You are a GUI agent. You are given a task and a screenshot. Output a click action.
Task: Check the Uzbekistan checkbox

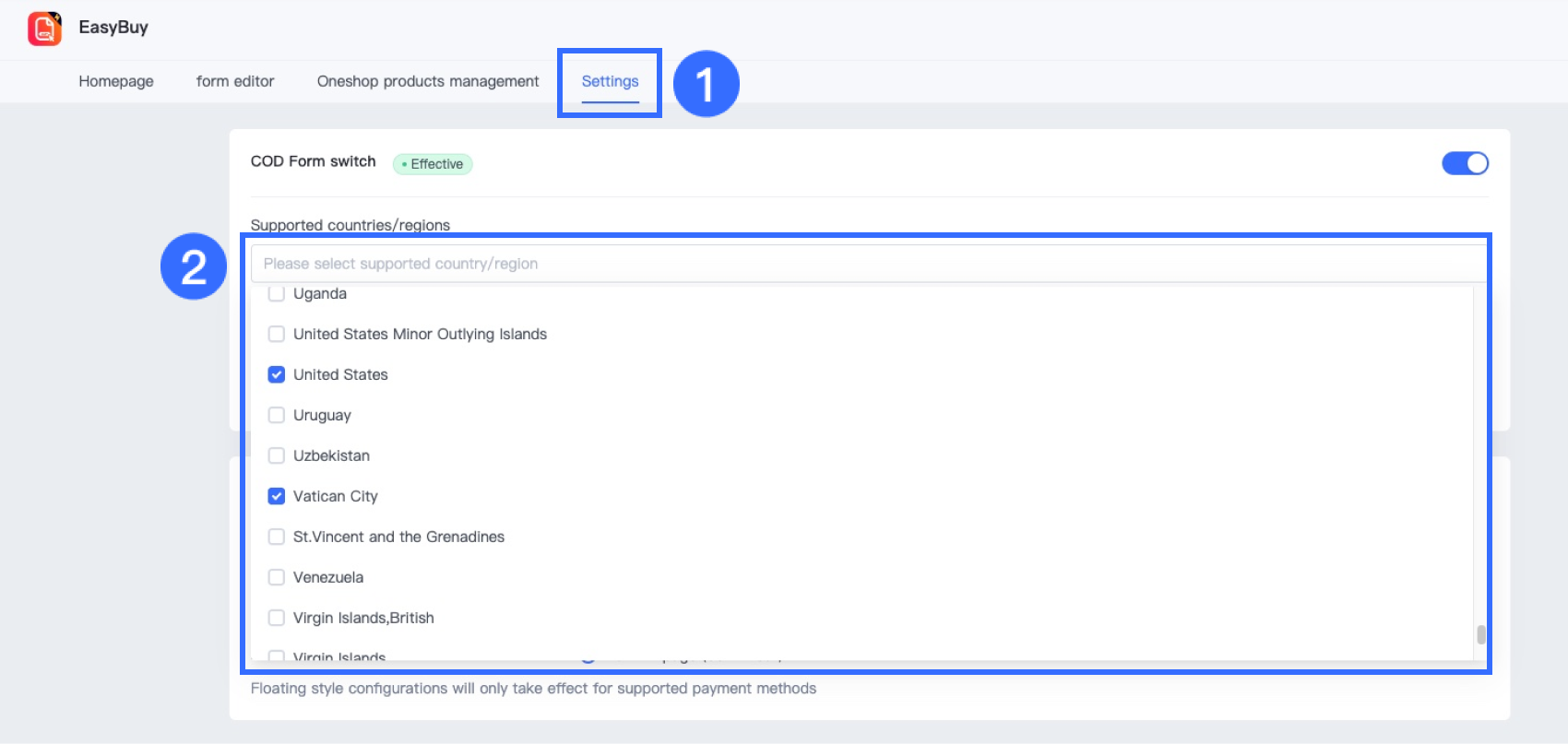pos(277,455)
